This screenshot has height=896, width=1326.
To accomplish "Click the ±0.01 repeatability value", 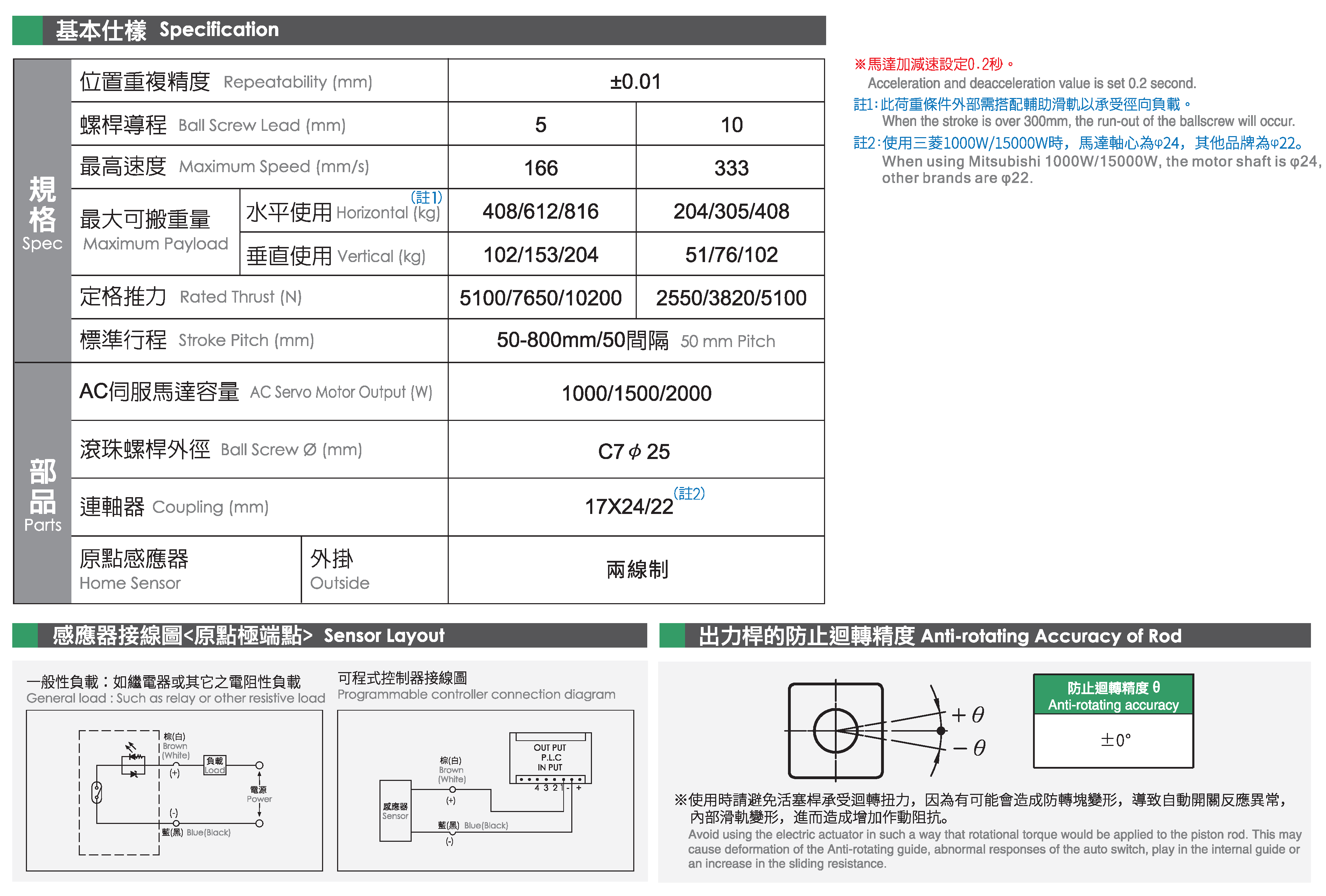I will click(x=635, y=82).
